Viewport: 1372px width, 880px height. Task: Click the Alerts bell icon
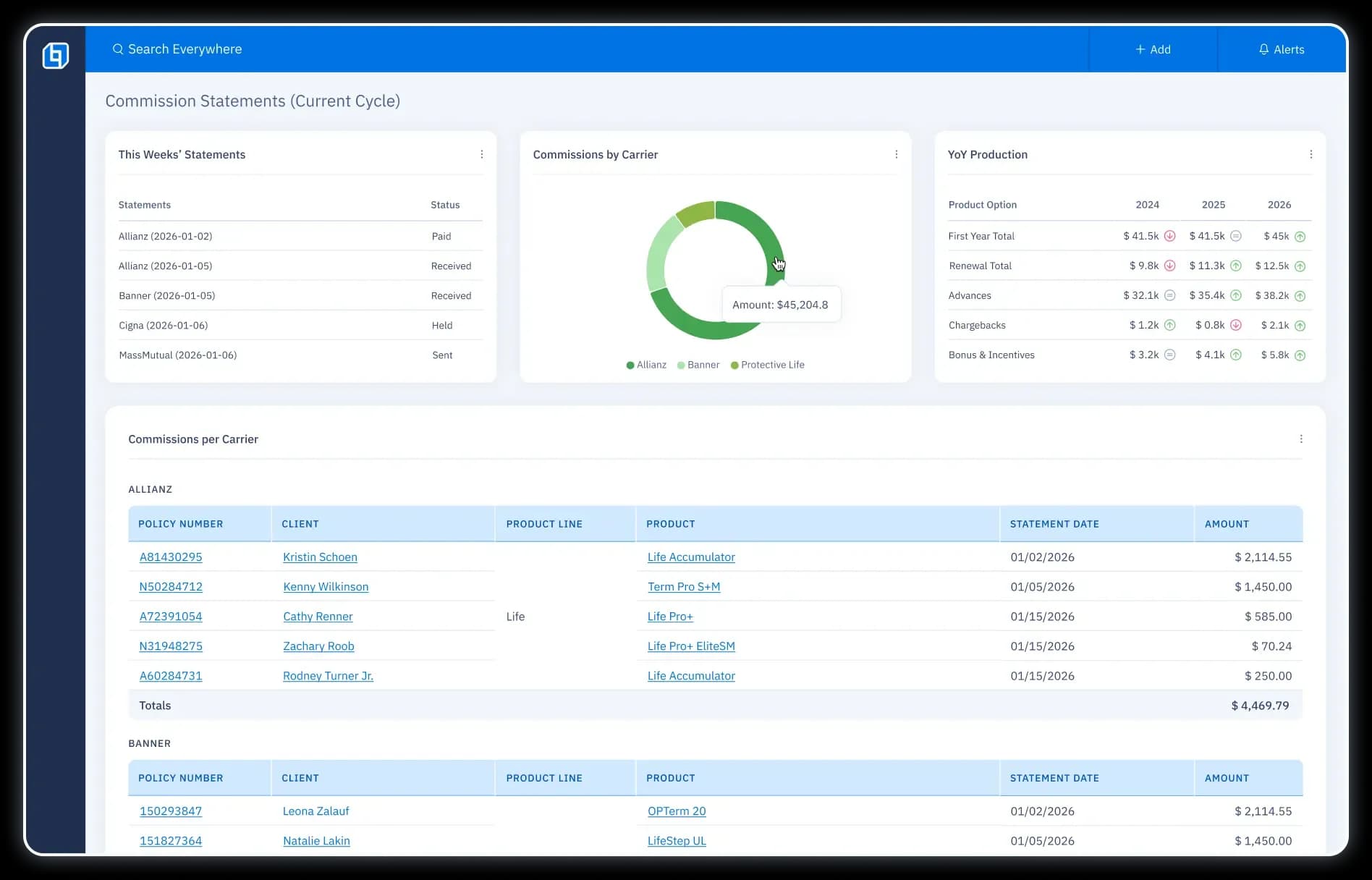tap(1263, 49)
